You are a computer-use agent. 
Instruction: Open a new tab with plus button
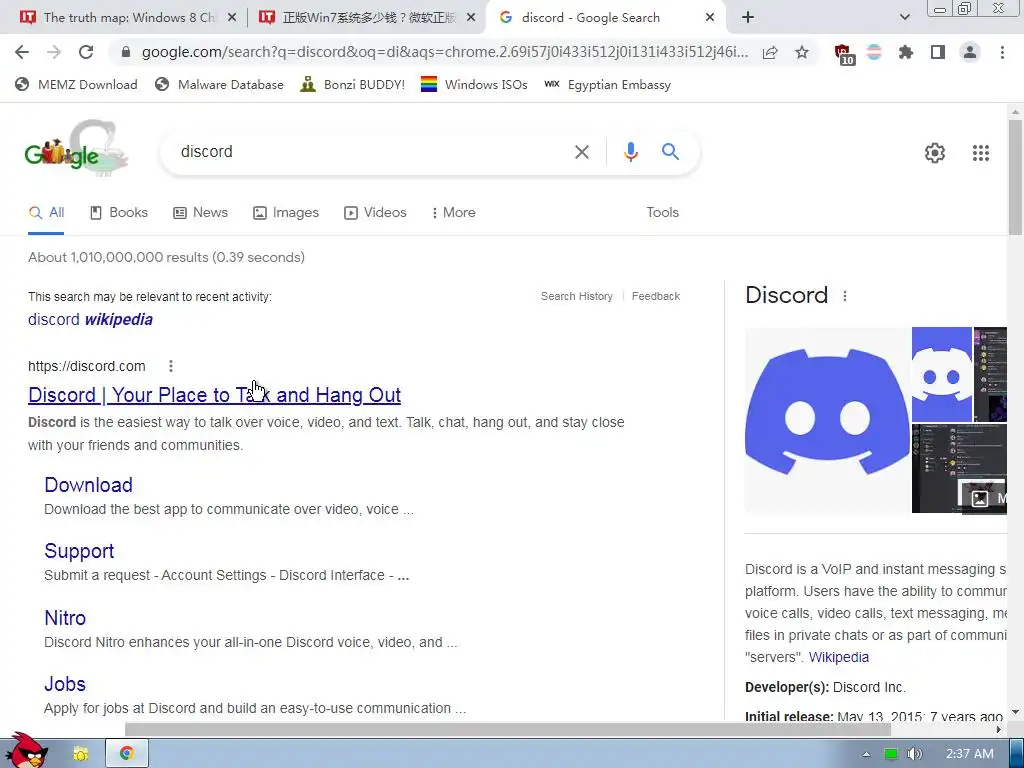pyautogui.click(x=748, y=18)
